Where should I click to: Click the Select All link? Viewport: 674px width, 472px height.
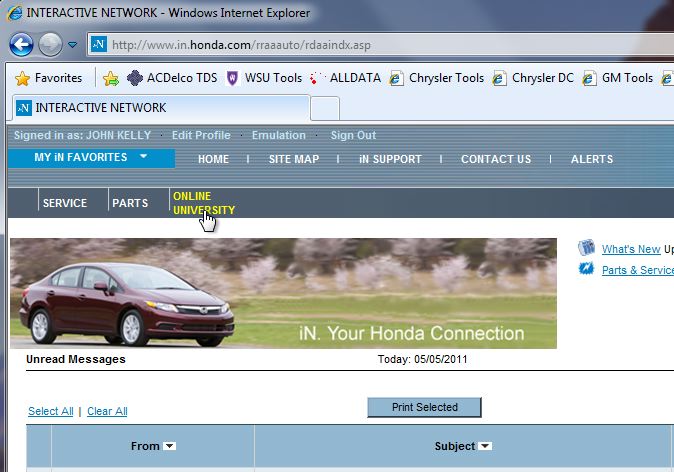click(x=50, y=411)
